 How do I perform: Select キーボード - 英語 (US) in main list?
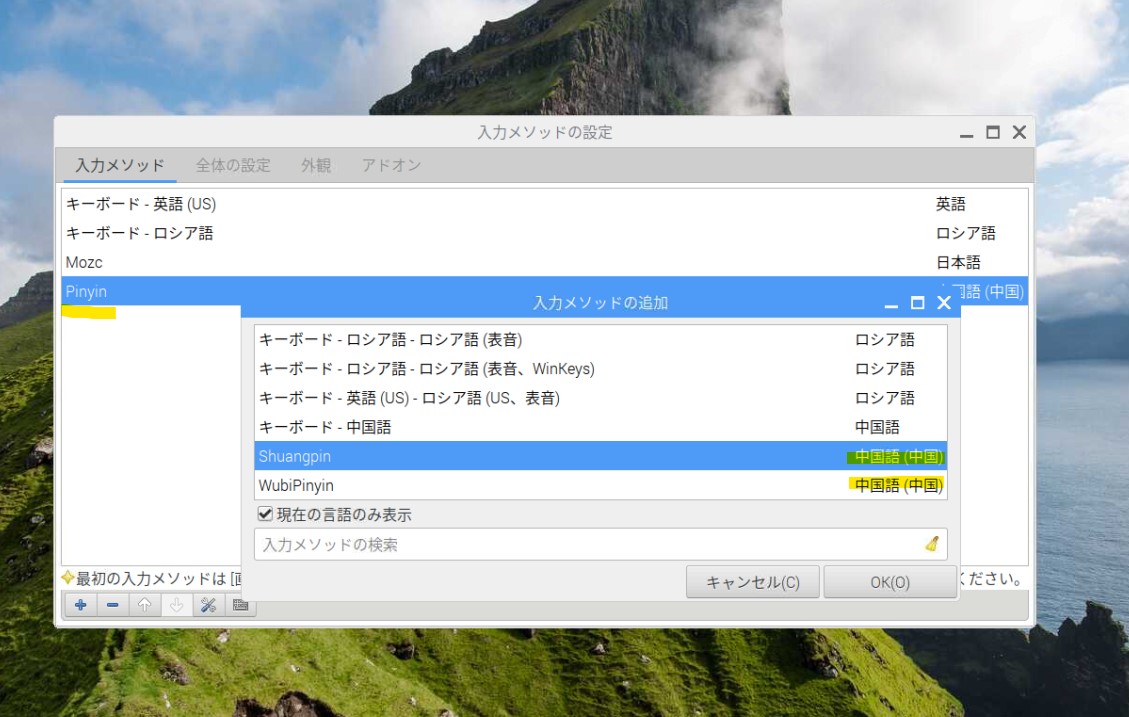coord(141,204)
